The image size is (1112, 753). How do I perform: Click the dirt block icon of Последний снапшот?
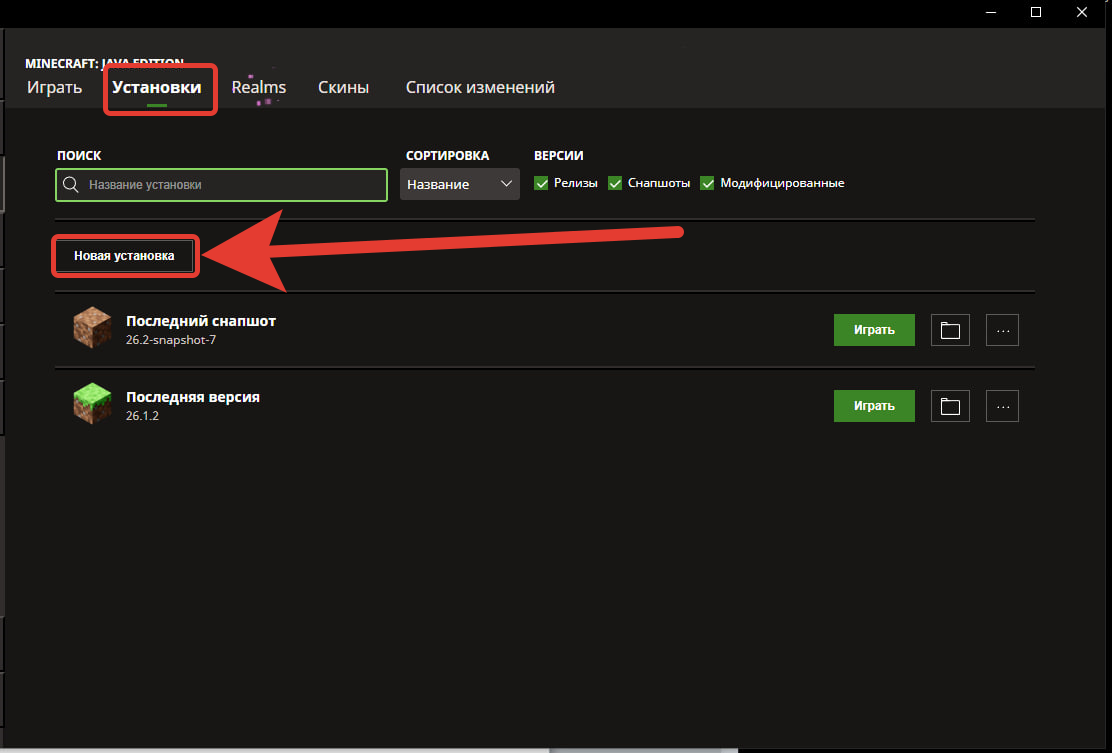(x=92, y=328)
